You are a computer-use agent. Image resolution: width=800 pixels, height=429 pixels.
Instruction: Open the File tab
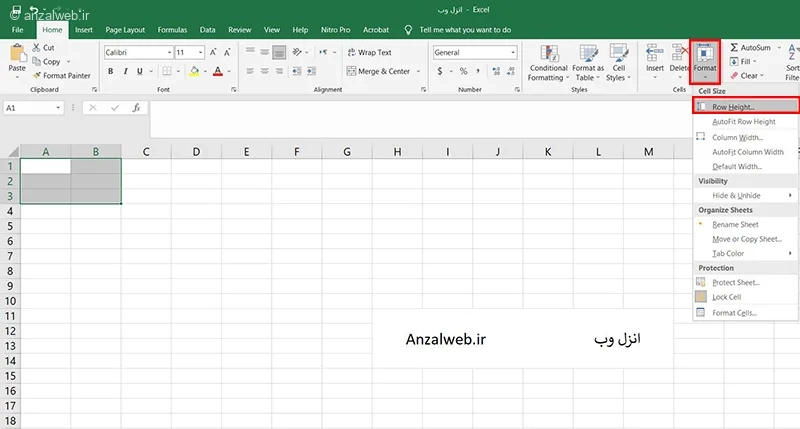click(17, 30)
